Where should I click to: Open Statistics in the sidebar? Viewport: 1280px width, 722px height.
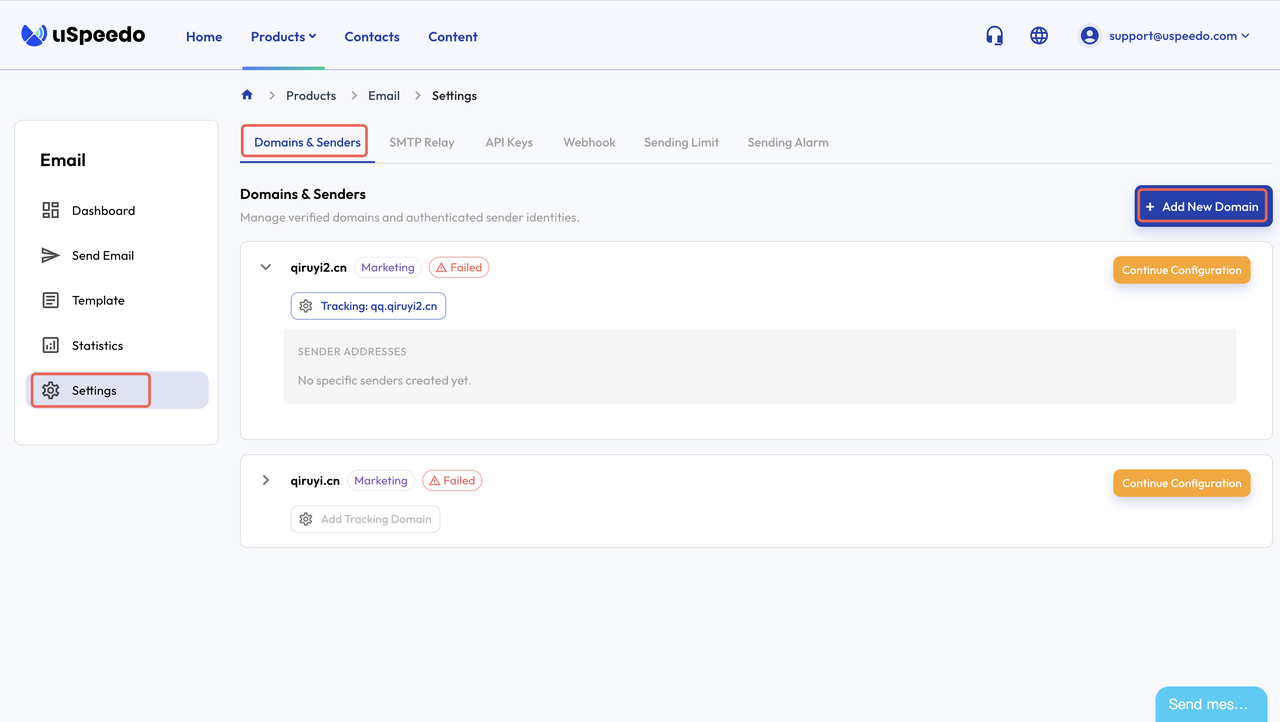97,346
